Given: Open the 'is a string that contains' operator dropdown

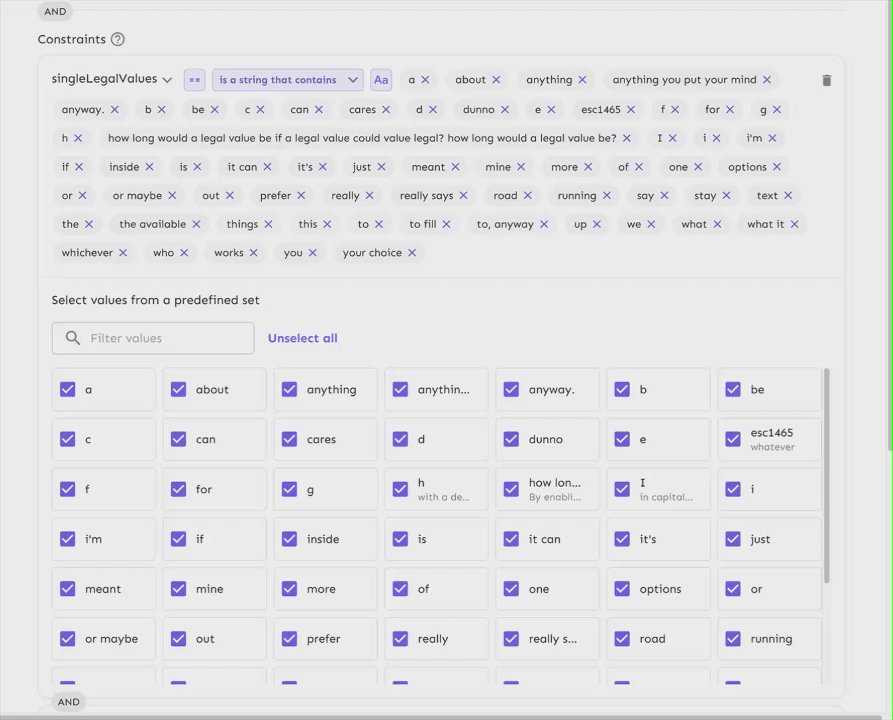Looking at the screenshot, I should (x=288, y=80).
